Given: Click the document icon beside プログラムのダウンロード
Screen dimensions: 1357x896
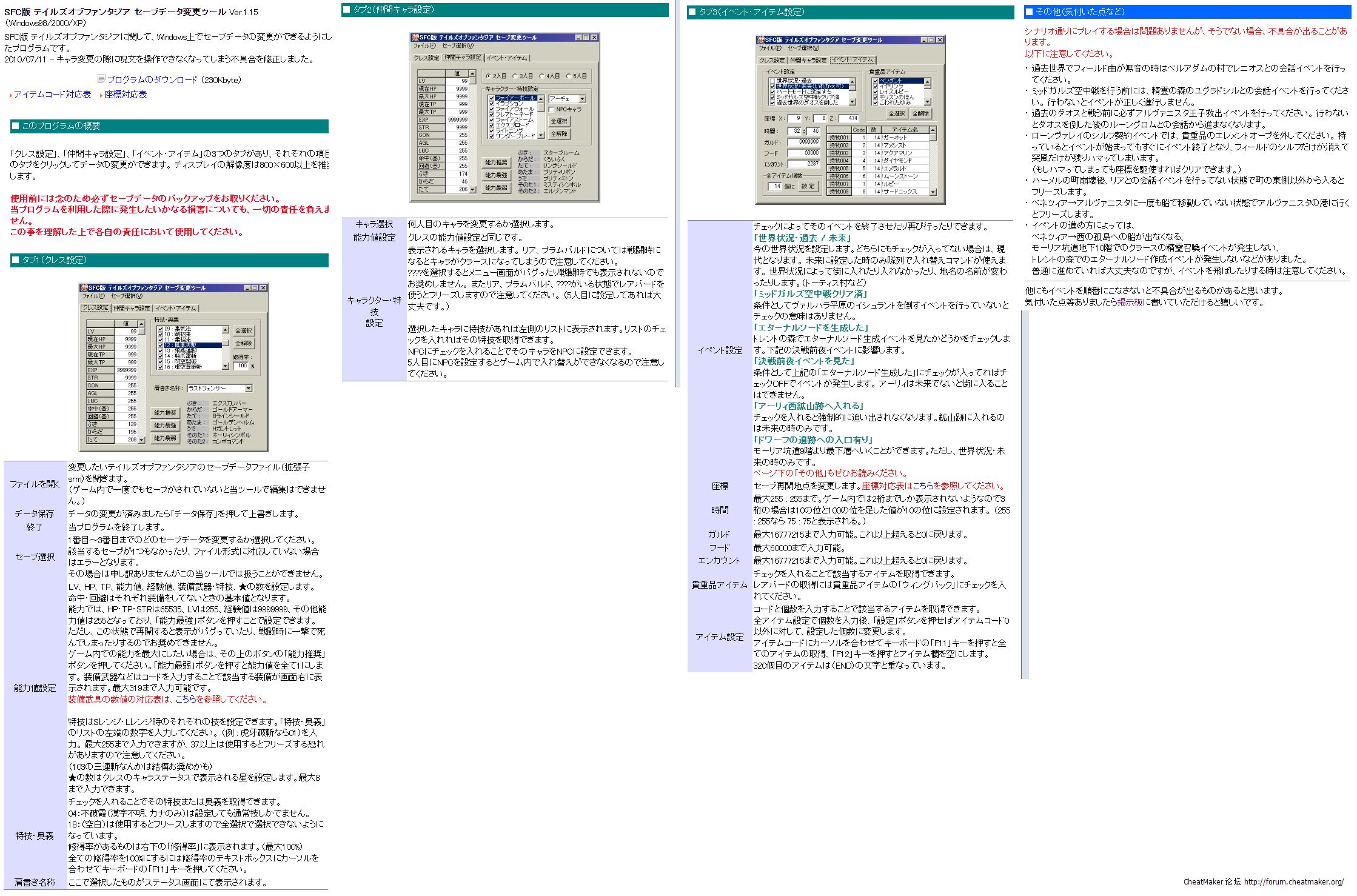Looking at the screenshot, I should (x=101, y=79).
